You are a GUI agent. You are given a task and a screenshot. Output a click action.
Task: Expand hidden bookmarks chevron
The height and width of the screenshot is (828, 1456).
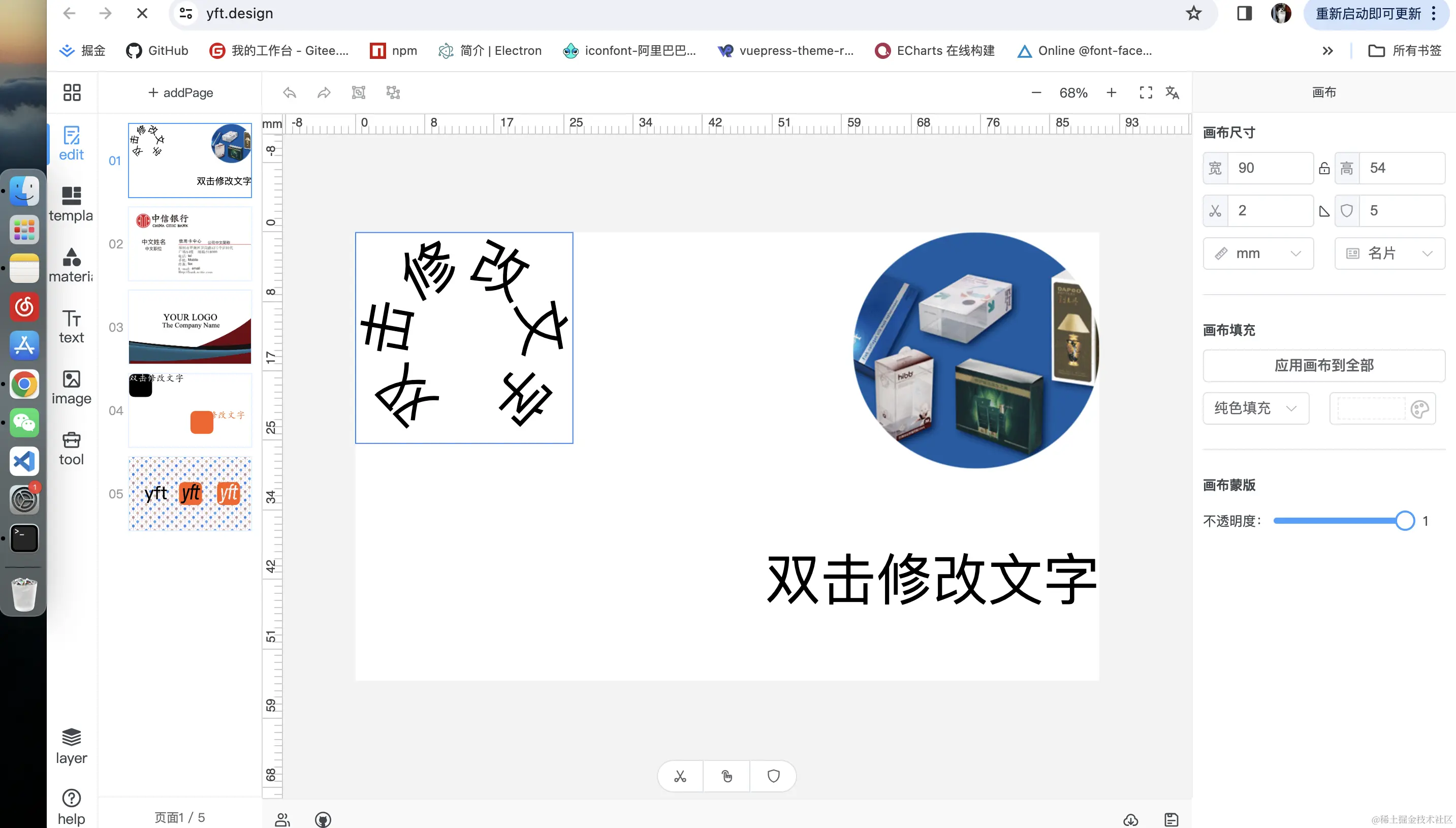[x=1327, y=51]
